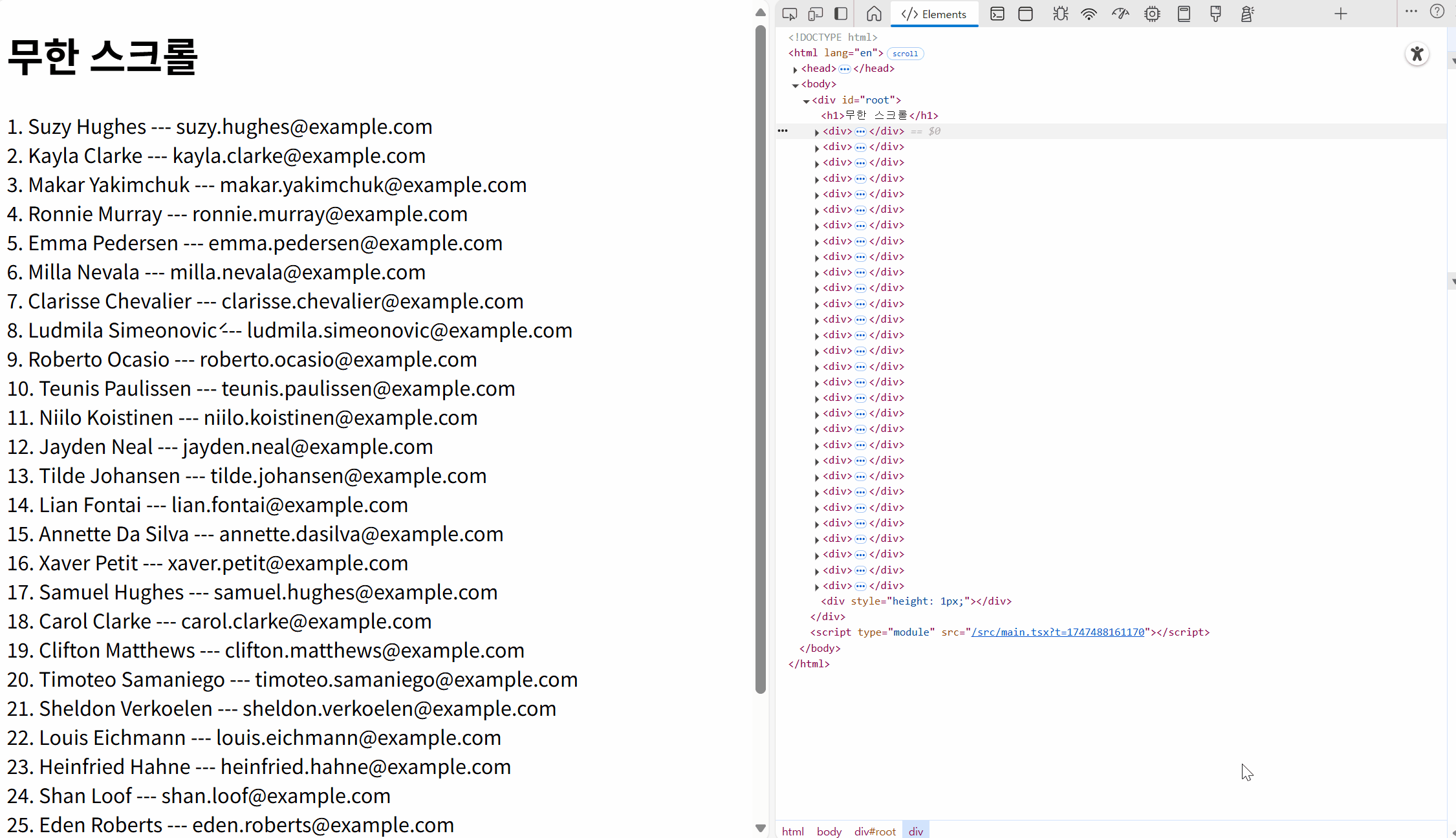Switch to the Elements tab
Image resolution: width=1456 pixels, height=838 pixels.
click(x=934, y=14)
